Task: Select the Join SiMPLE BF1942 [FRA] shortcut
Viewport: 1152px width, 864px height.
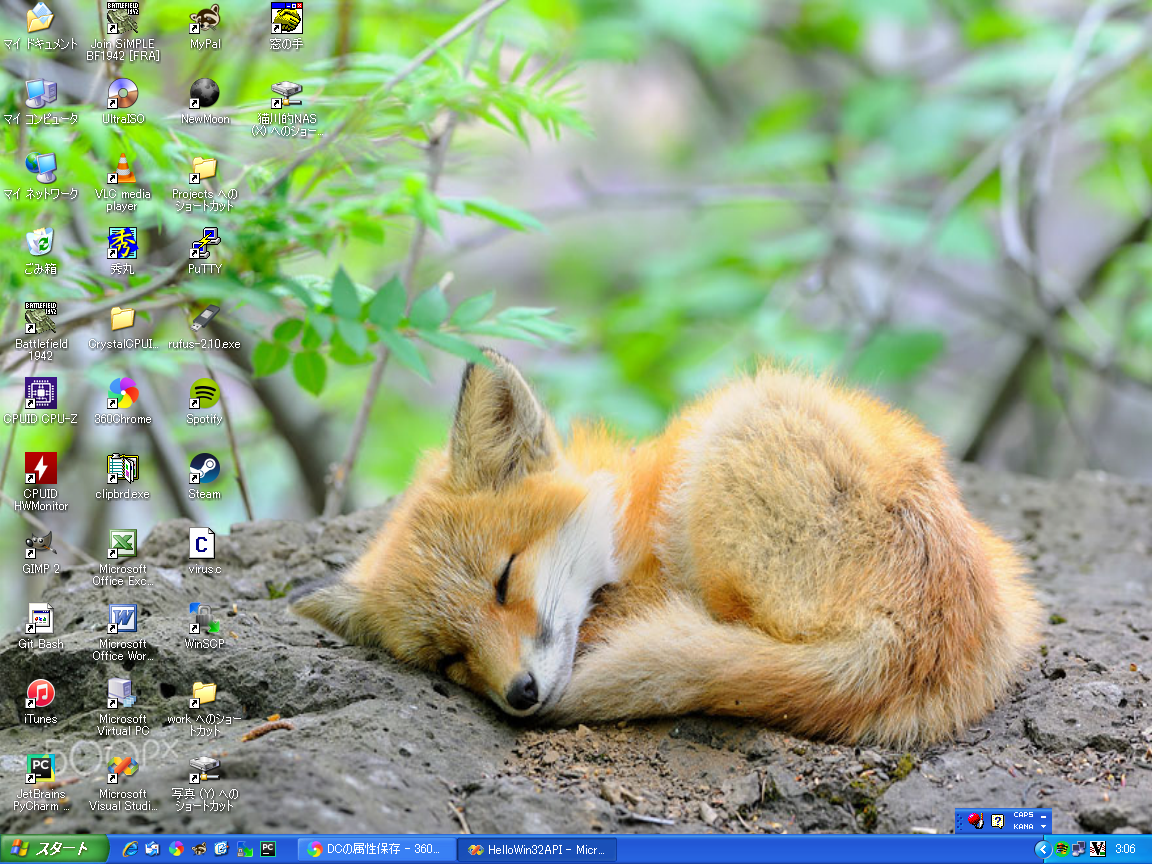Action: tap(123, 32)
